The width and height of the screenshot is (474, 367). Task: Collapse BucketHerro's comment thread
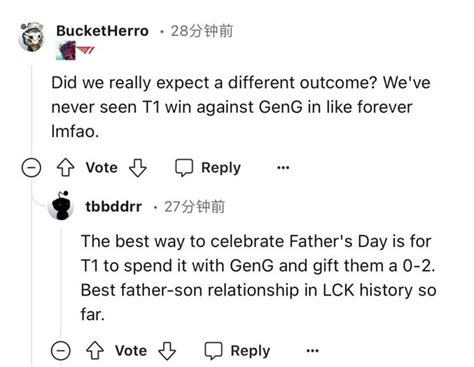point(31,167)
